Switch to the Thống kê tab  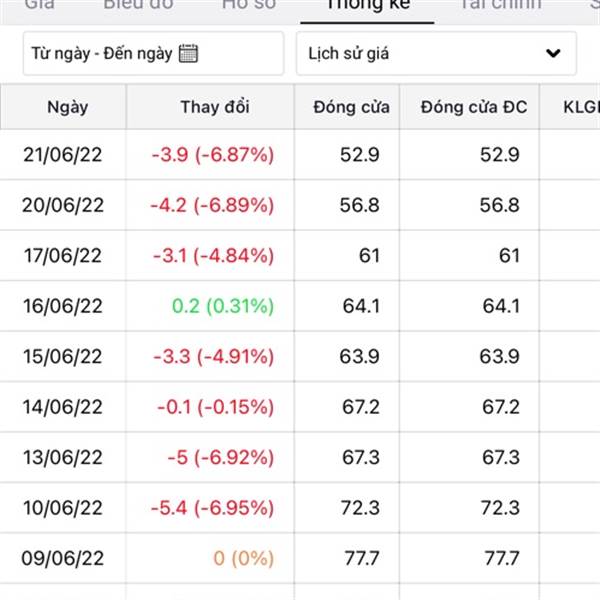[368, 5]
